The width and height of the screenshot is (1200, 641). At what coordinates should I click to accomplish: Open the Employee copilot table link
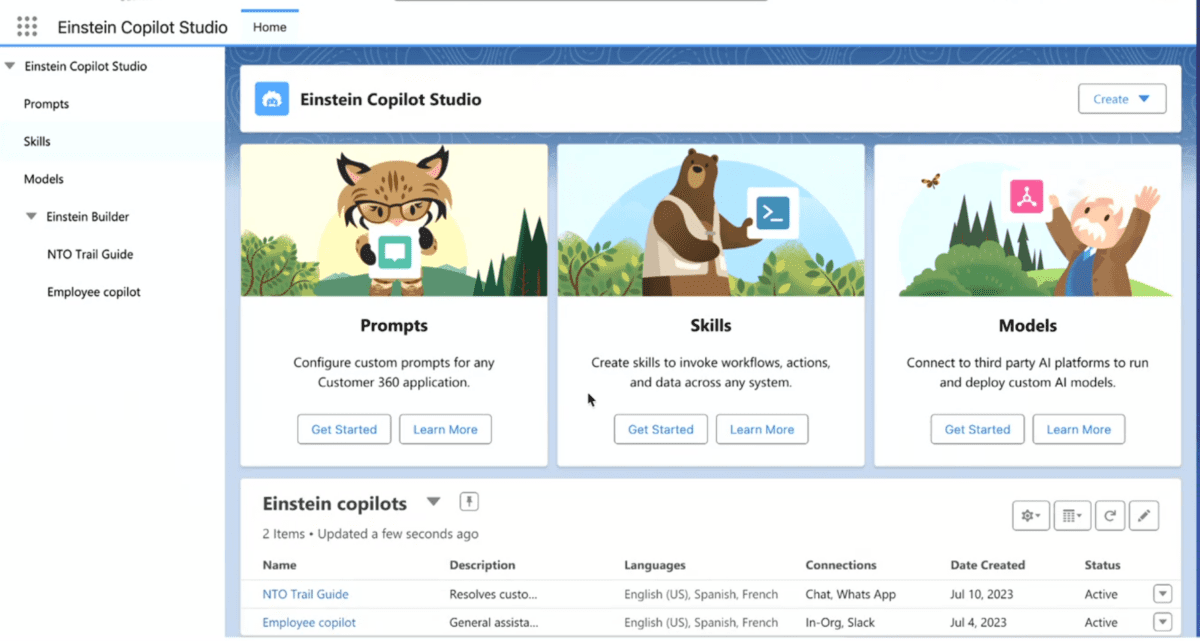point(309,622)
